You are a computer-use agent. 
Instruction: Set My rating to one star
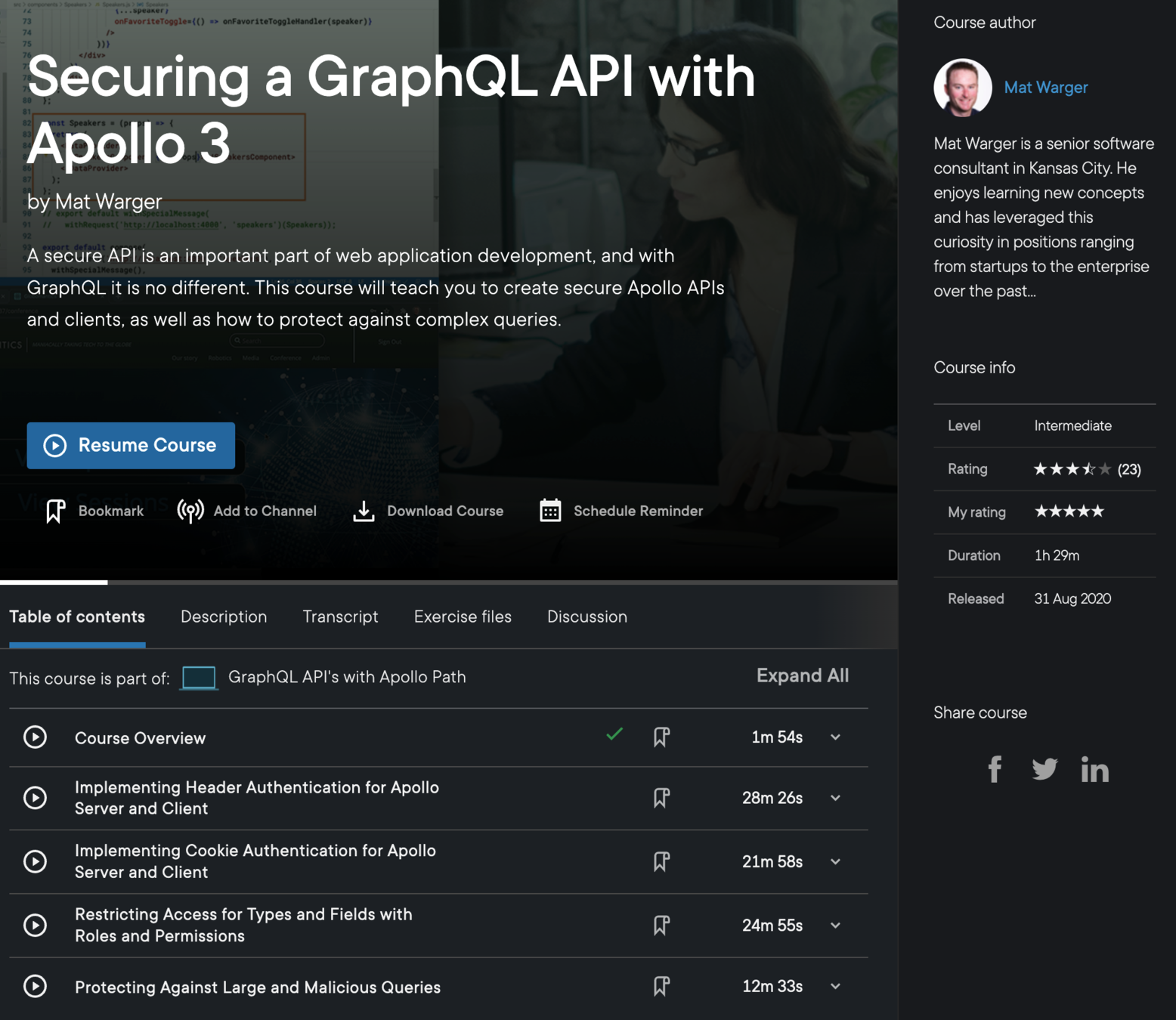(1041, 512)
